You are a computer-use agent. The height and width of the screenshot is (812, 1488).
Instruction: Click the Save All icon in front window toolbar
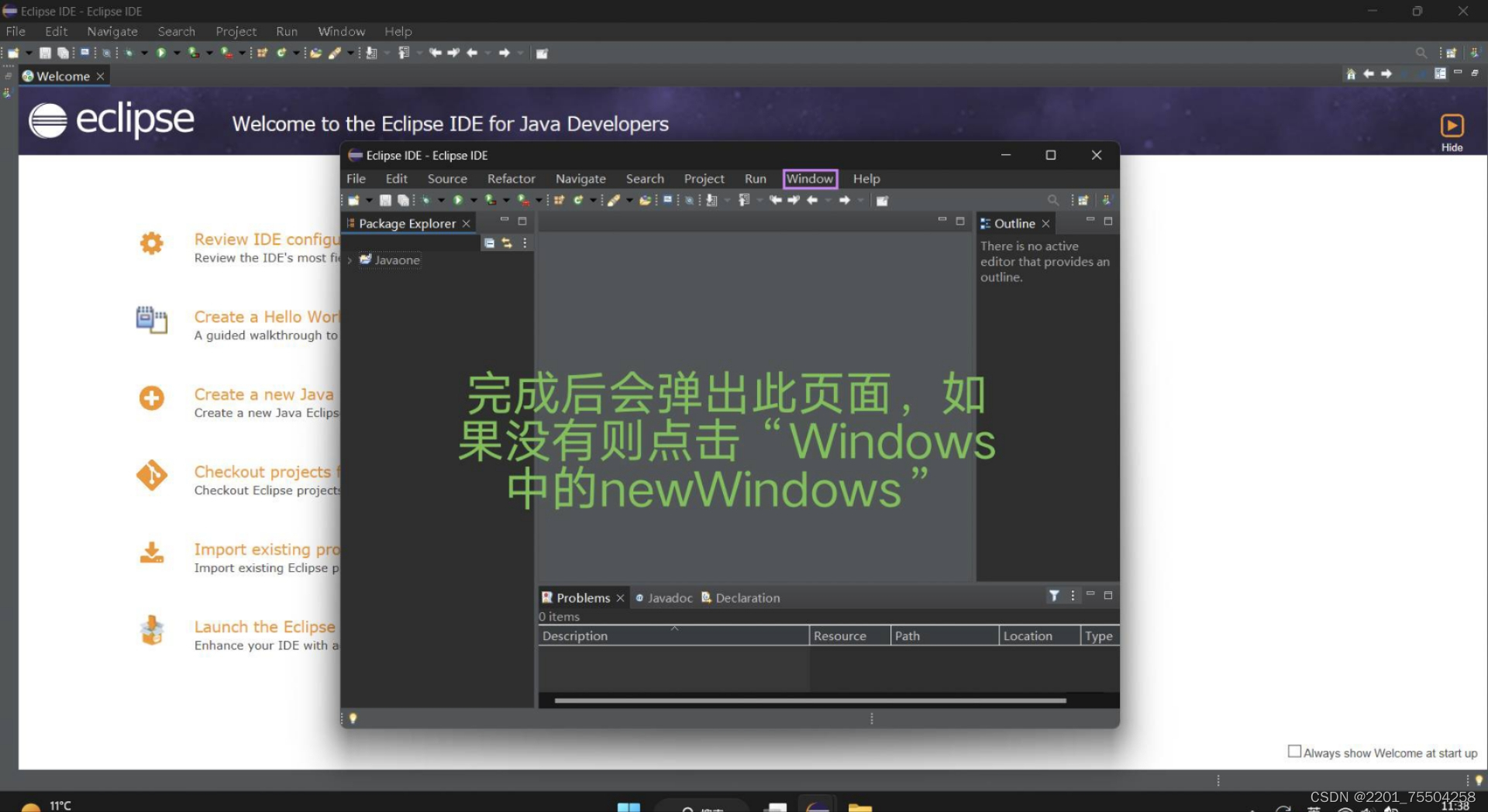coord(403,201)
